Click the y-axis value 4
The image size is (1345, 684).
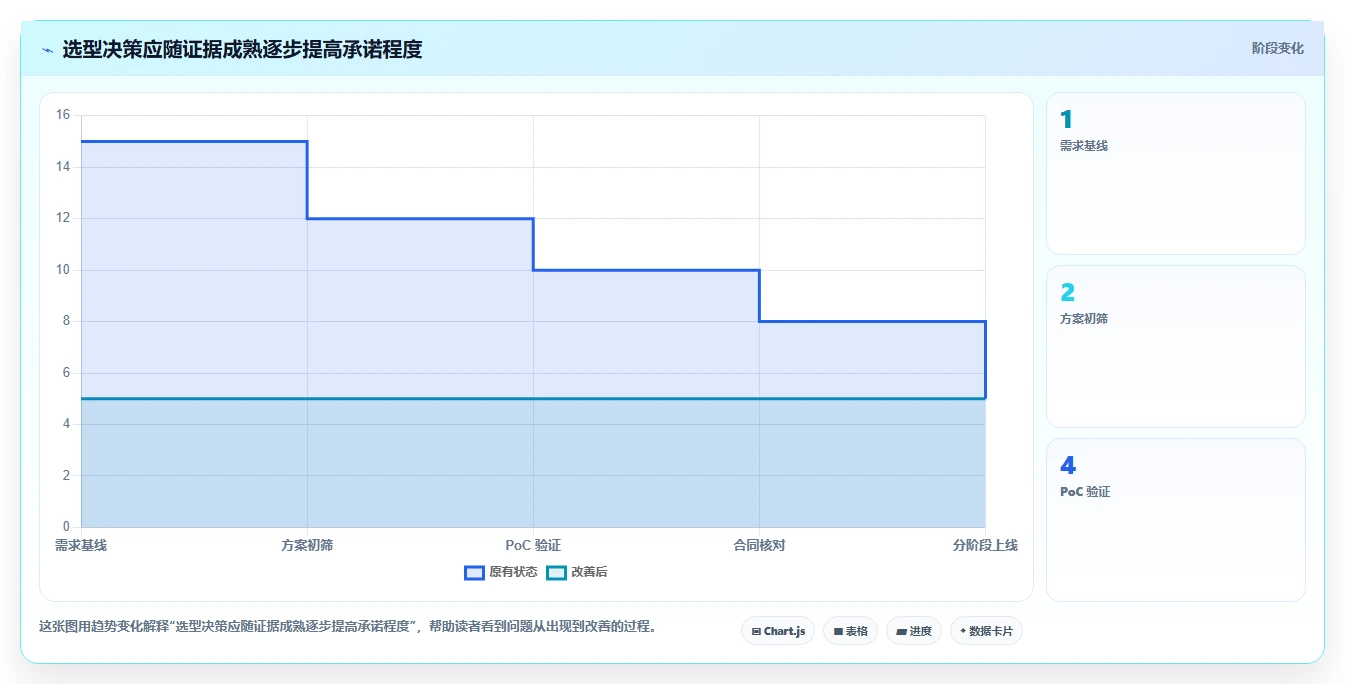[67, 424]
